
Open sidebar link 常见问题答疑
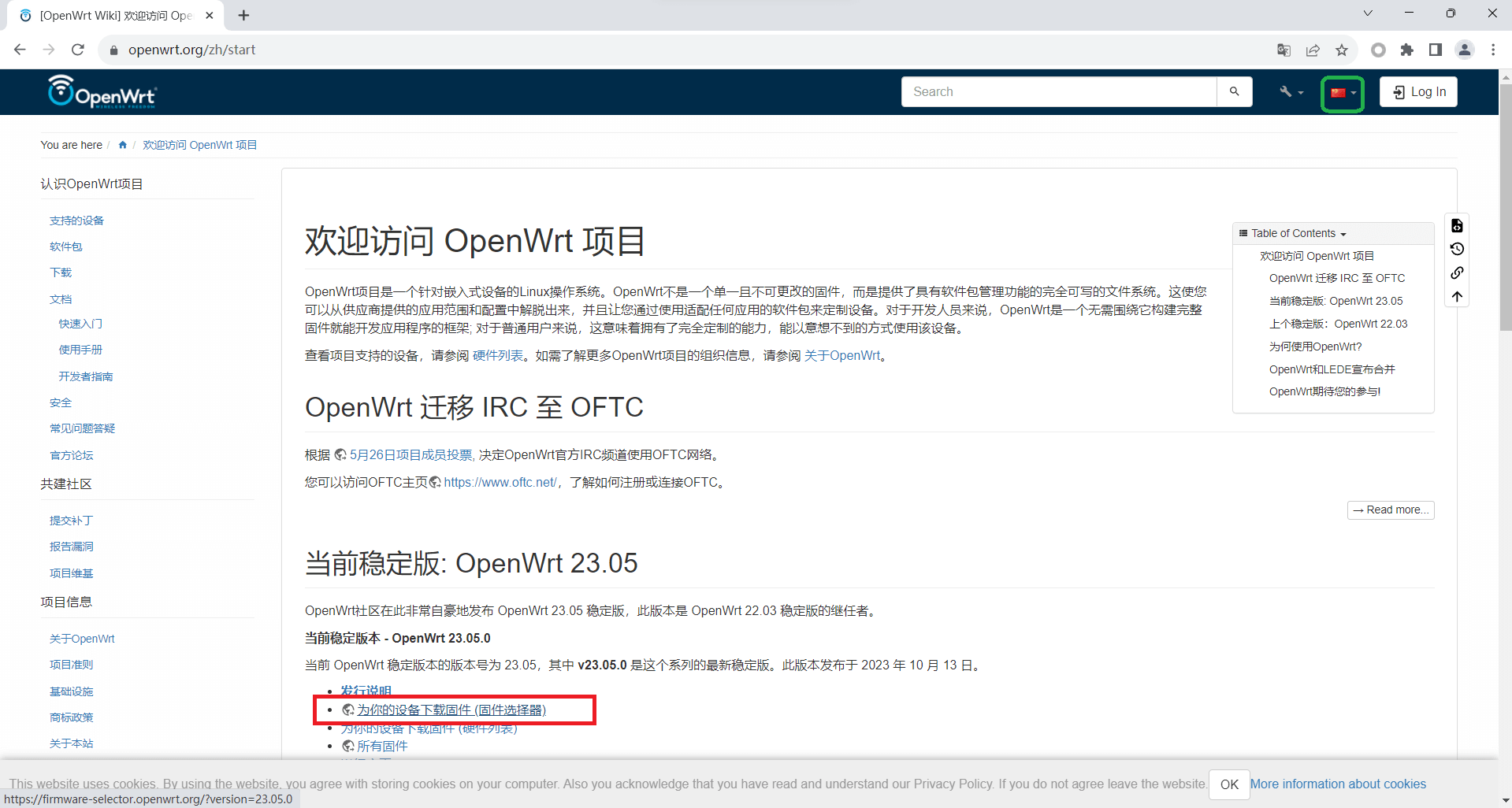click(x=82, y=428)
